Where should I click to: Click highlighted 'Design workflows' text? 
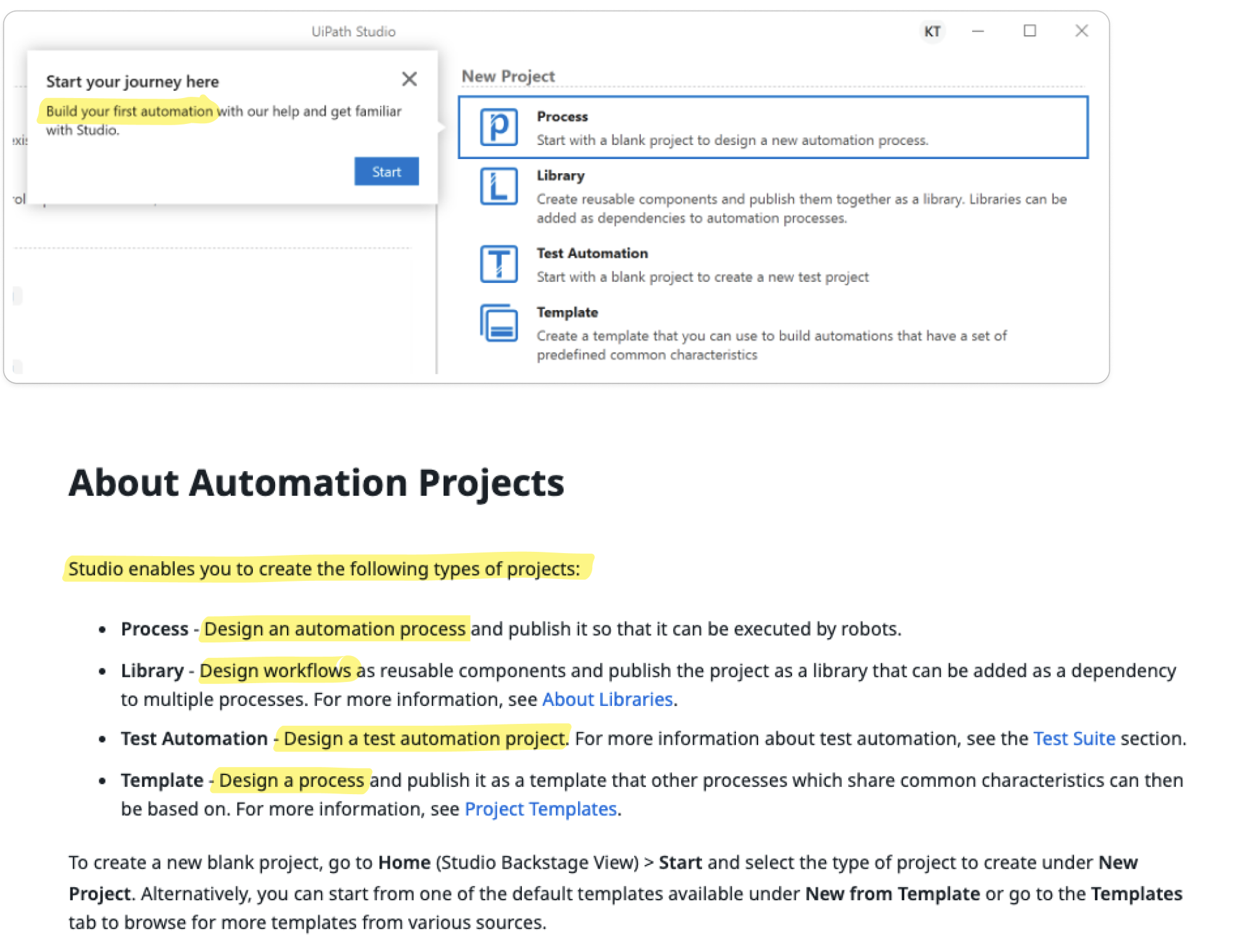click(x=275, y=670)
